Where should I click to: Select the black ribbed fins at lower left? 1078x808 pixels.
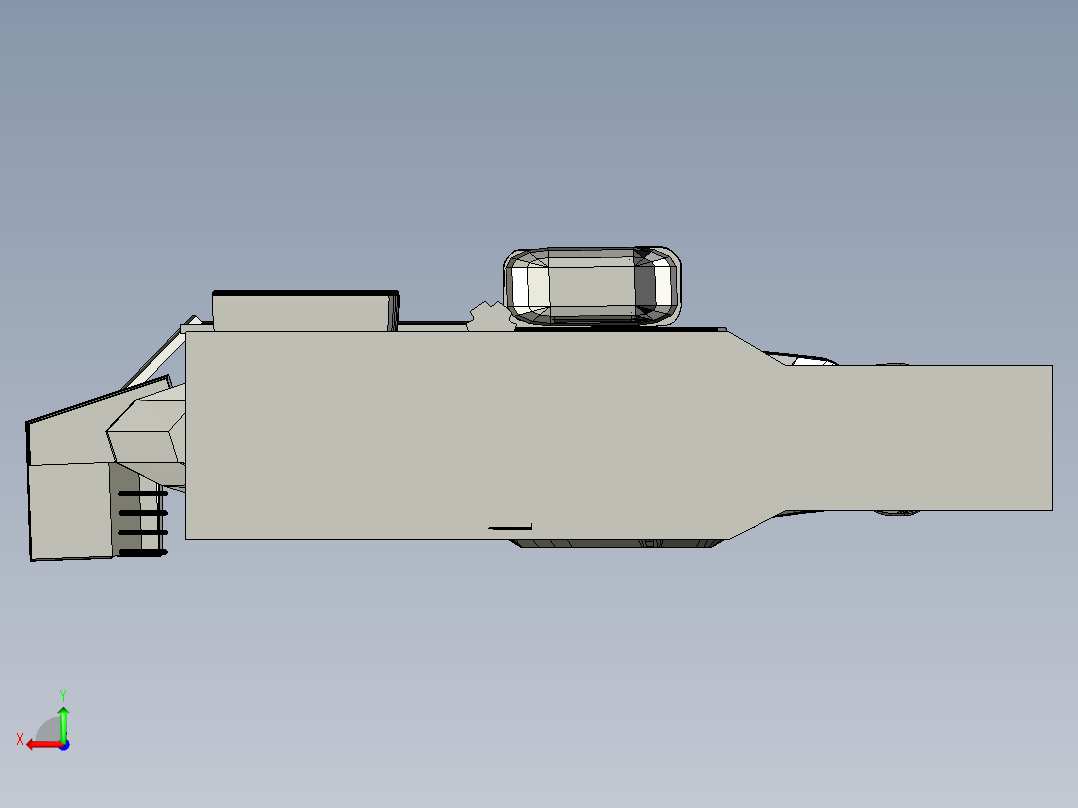tap(143, 523)
